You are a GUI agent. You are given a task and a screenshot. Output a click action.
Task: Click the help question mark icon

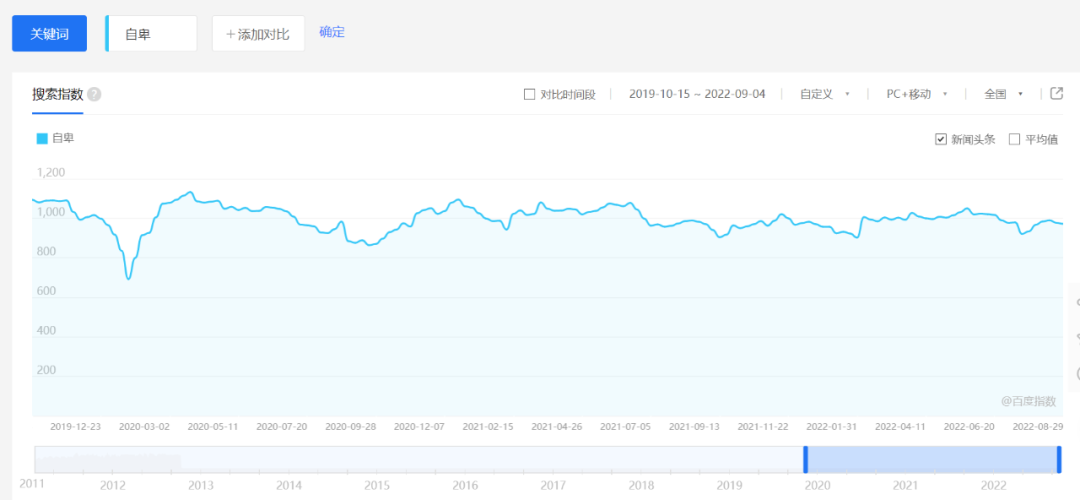(94, 95)
